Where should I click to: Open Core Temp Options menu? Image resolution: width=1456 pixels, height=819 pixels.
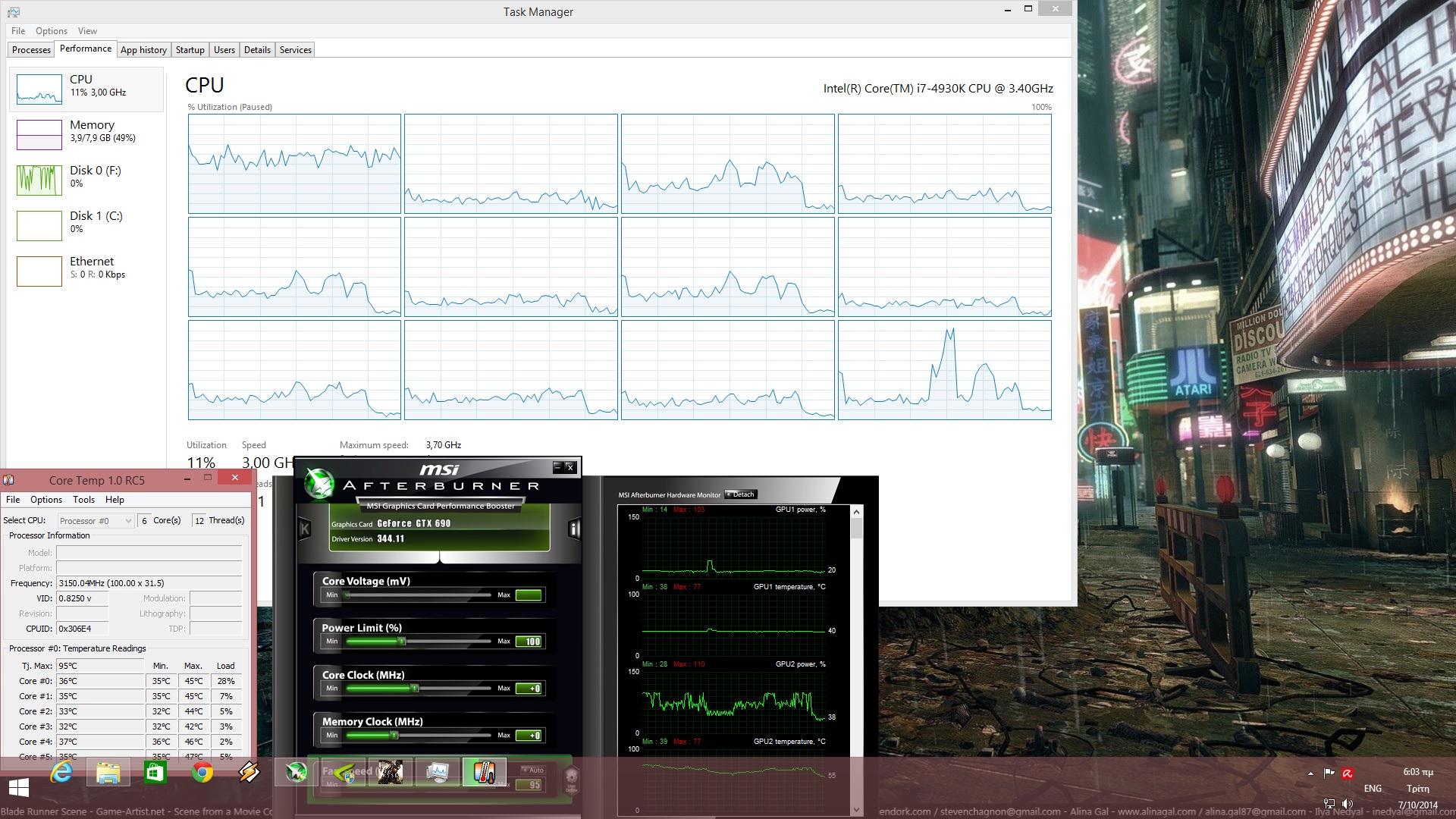click(45, 500)
